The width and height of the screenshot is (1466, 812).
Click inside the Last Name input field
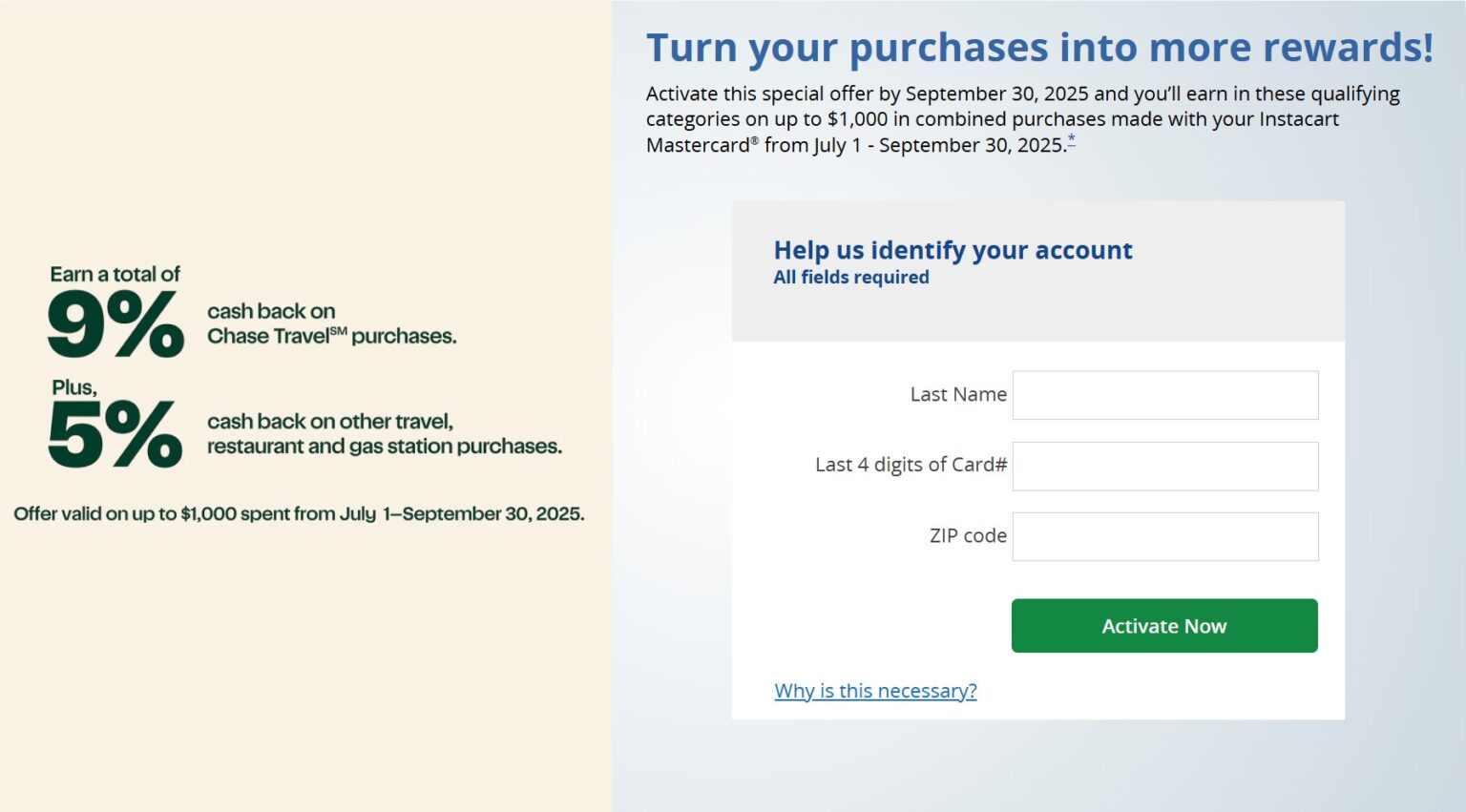coord(1164,394)
